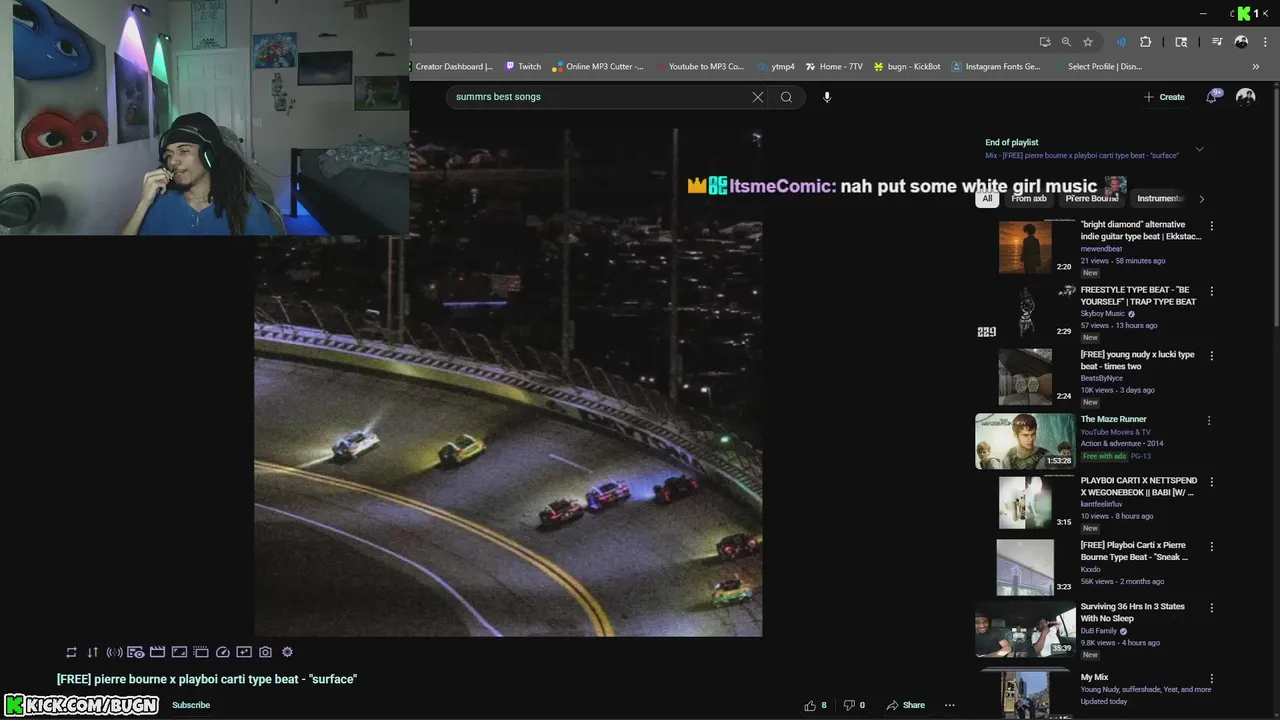Open the notifications bell
Image resolution: width=1280 pixels, height=720 pixels.
(x=1213, y=97)
